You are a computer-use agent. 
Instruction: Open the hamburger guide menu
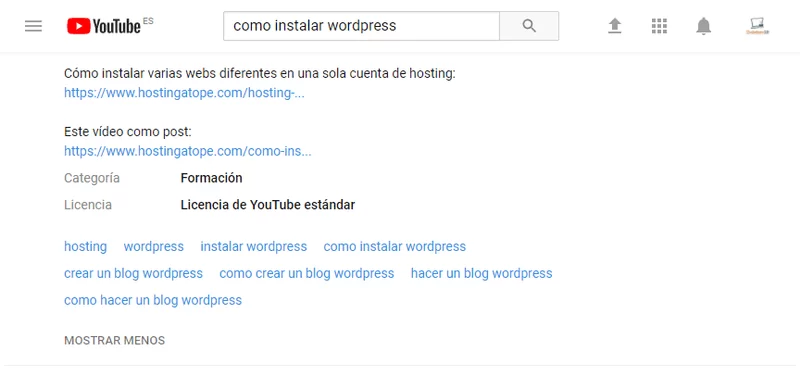[x=33, y=26]
